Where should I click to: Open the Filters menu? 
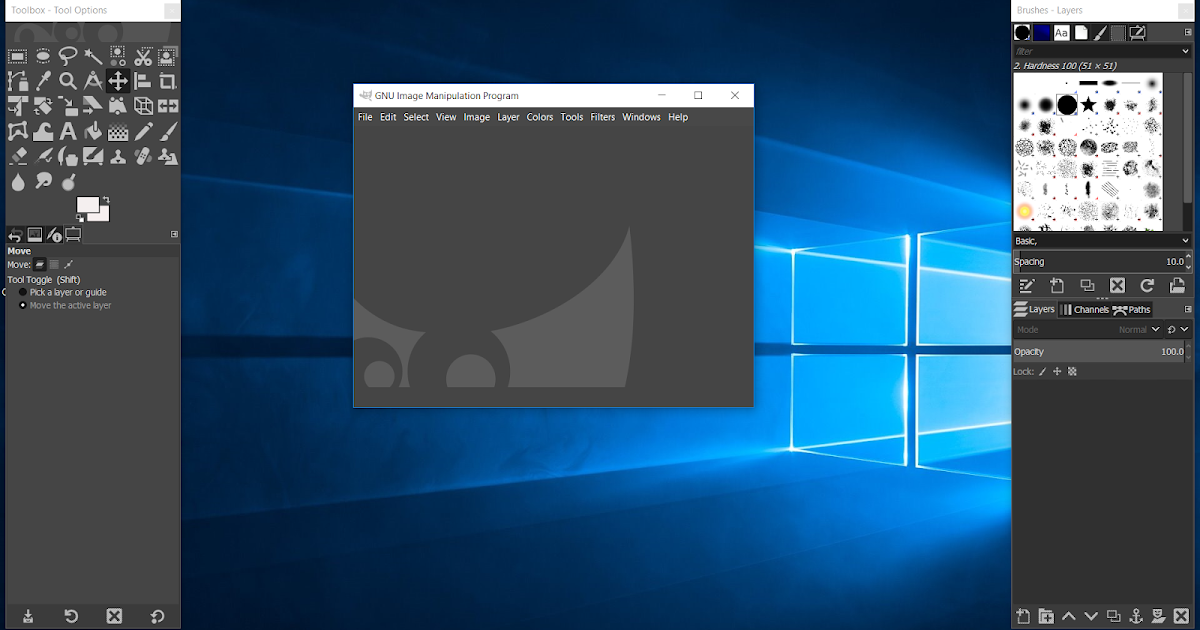point(603,117)
